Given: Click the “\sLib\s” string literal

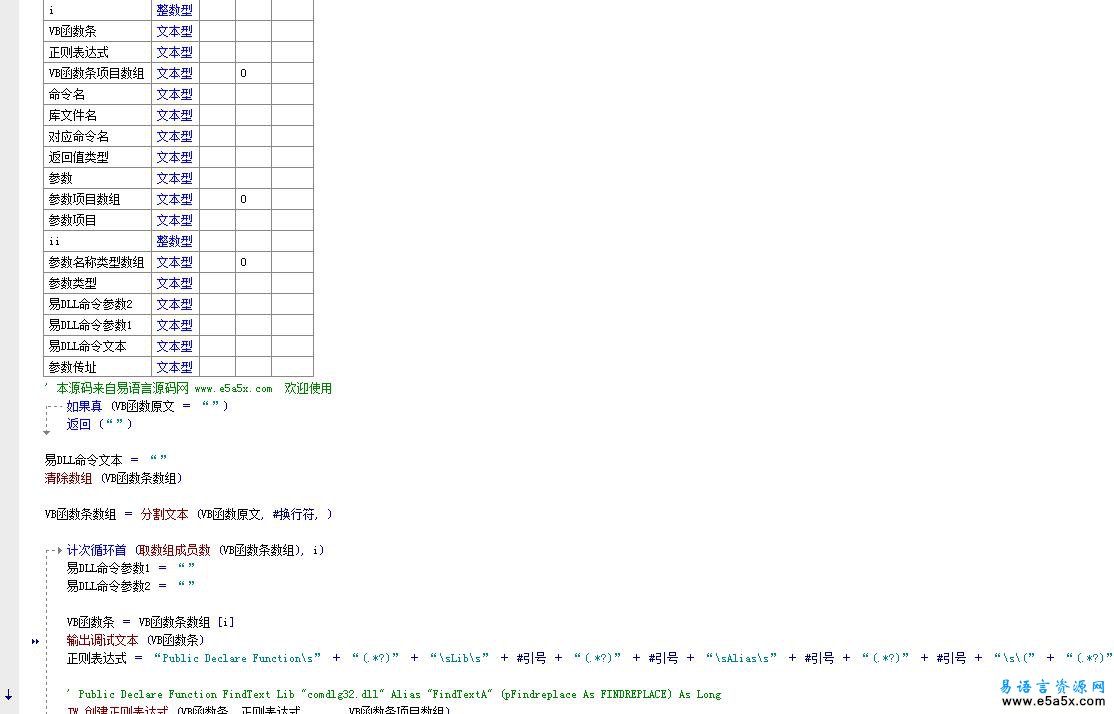Looking at the screenshot, I should click(x=459, y=658).
